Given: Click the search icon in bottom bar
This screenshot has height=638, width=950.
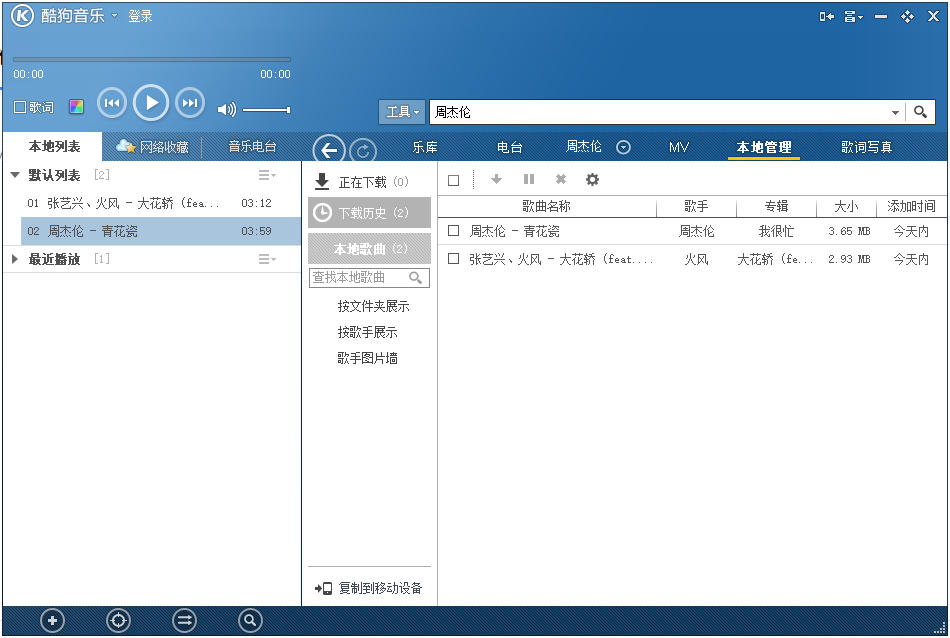Looking at the screenshot, I should [x=250, y=620].
